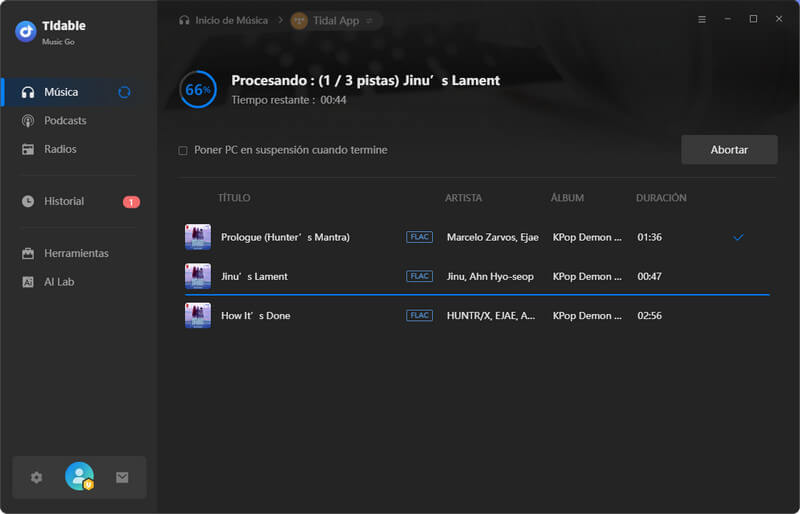Click Jinu's Lament album thumbnail

point(198,276)
